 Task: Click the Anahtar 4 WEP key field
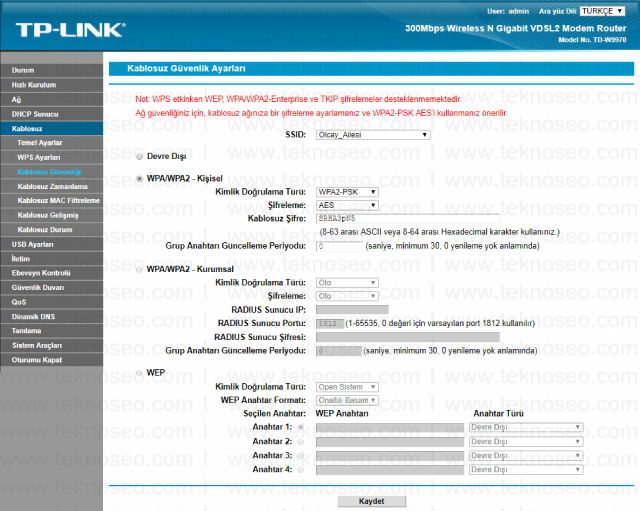(390, 470)
